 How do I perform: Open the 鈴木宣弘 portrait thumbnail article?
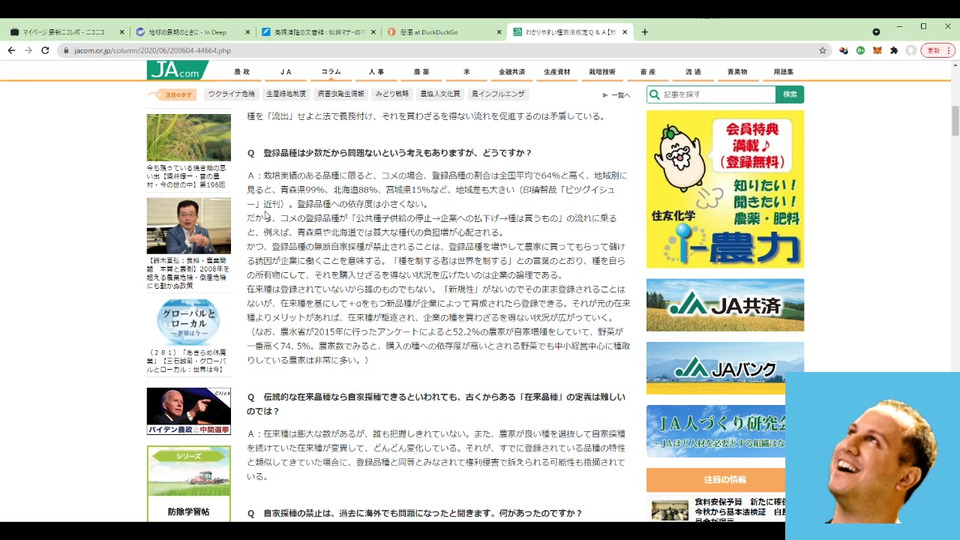click(x=189, y=225)
